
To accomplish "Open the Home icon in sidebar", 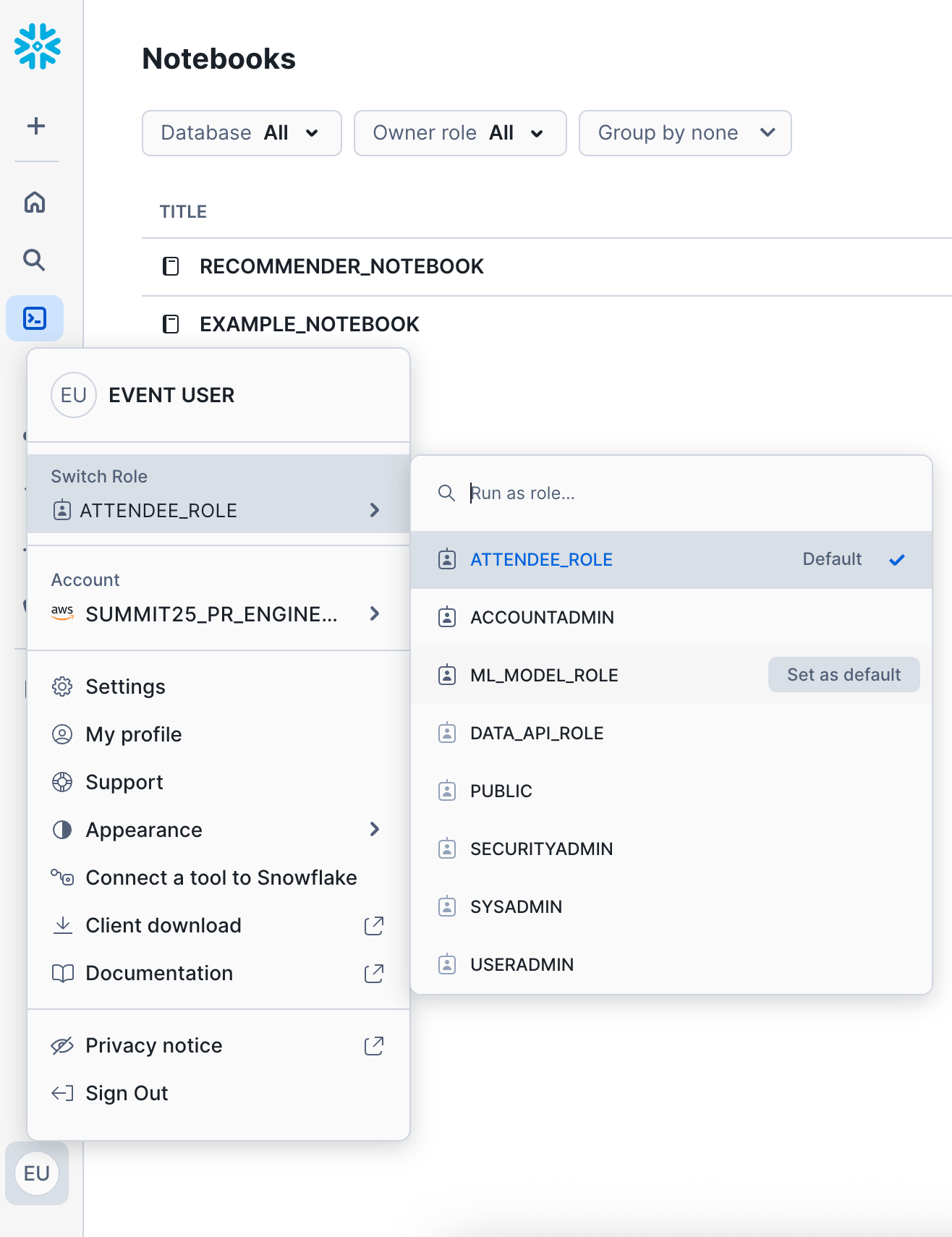I will (35, 202).
